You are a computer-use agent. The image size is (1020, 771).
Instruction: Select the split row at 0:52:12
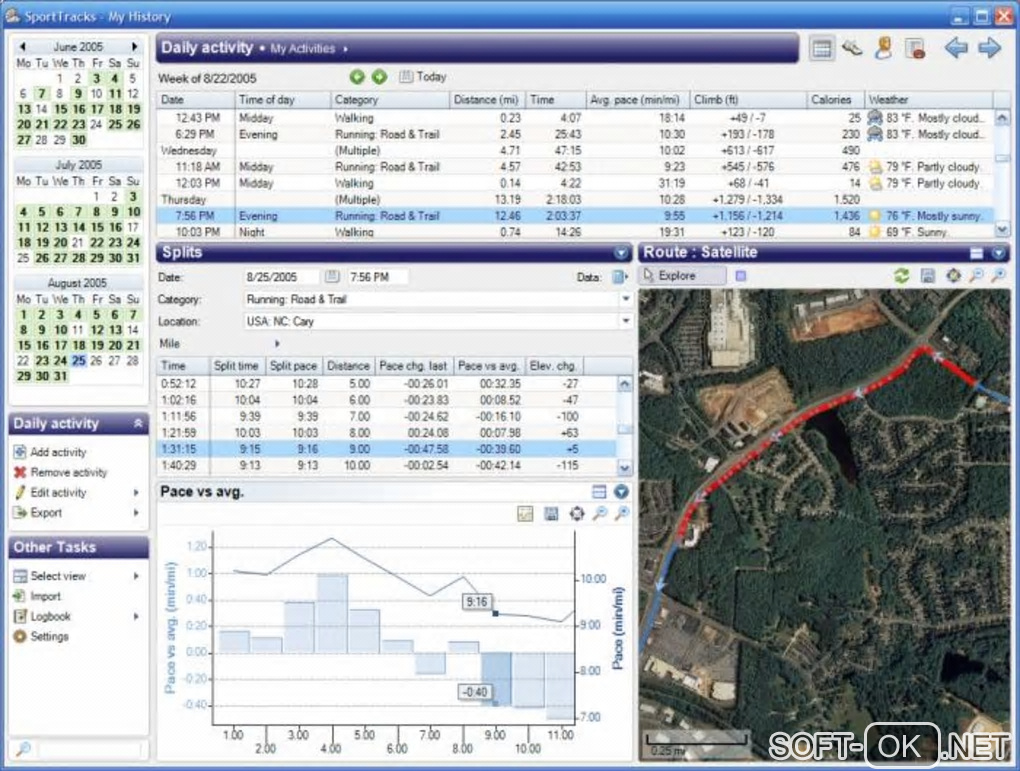386,384
